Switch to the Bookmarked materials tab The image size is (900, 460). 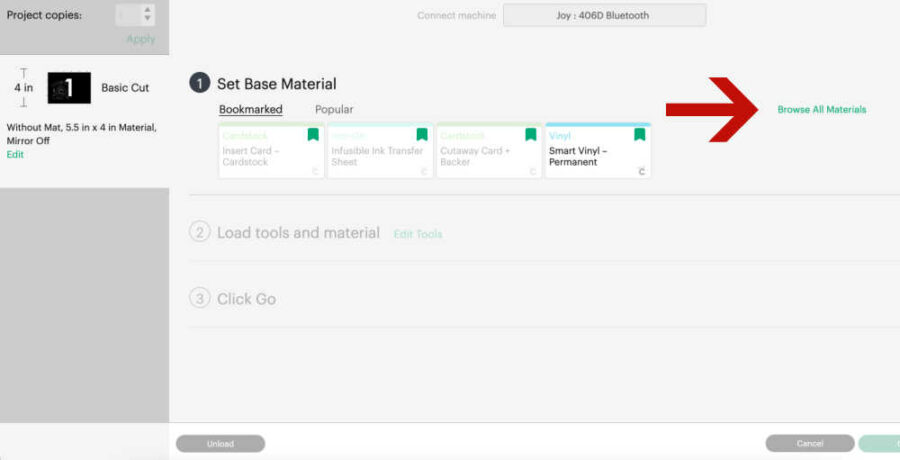[250, 109]
